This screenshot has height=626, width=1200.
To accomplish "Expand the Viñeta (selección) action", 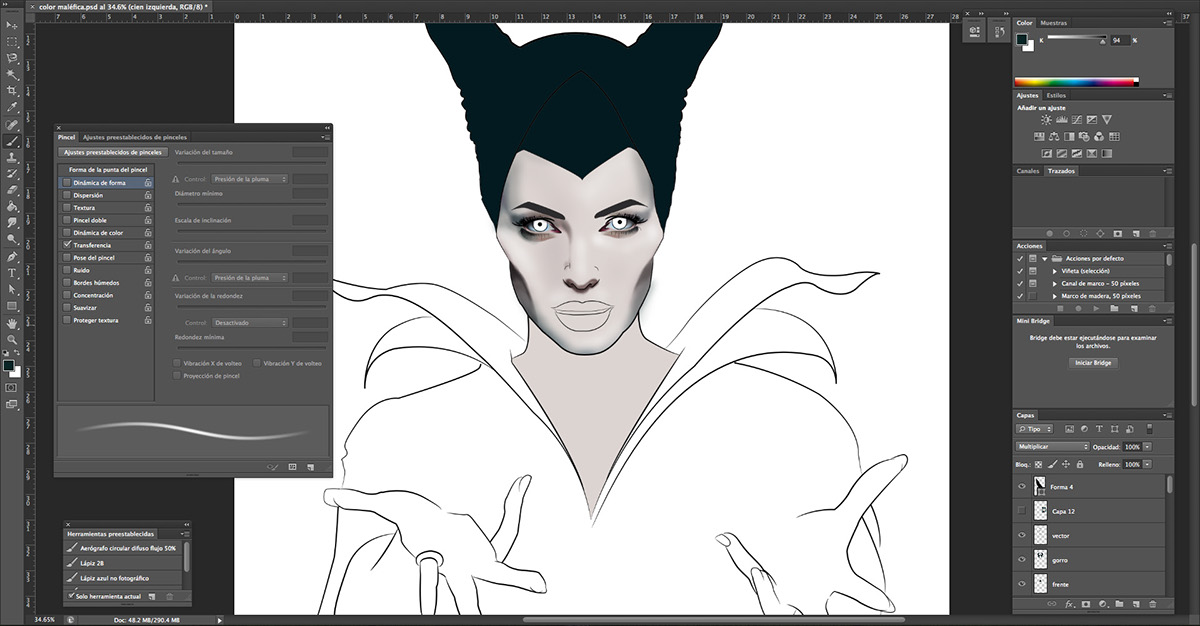I will click(1054, 271).
